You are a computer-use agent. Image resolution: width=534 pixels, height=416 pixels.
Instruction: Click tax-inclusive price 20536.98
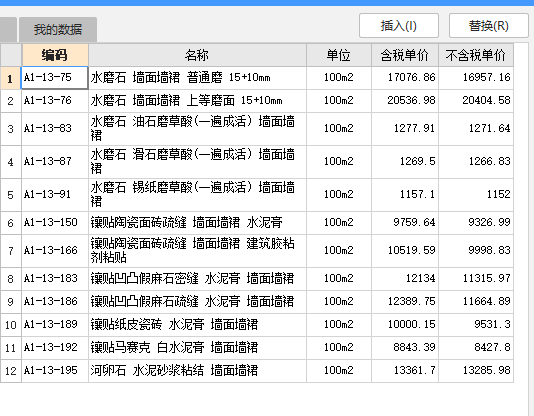coord(405,101)
